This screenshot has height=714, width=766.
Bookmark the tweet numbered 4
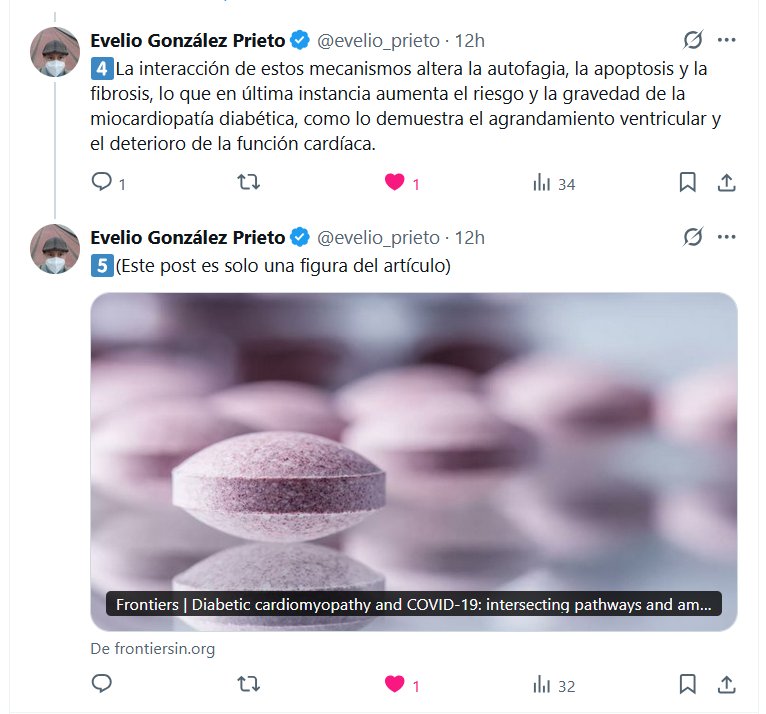[687, 182]
